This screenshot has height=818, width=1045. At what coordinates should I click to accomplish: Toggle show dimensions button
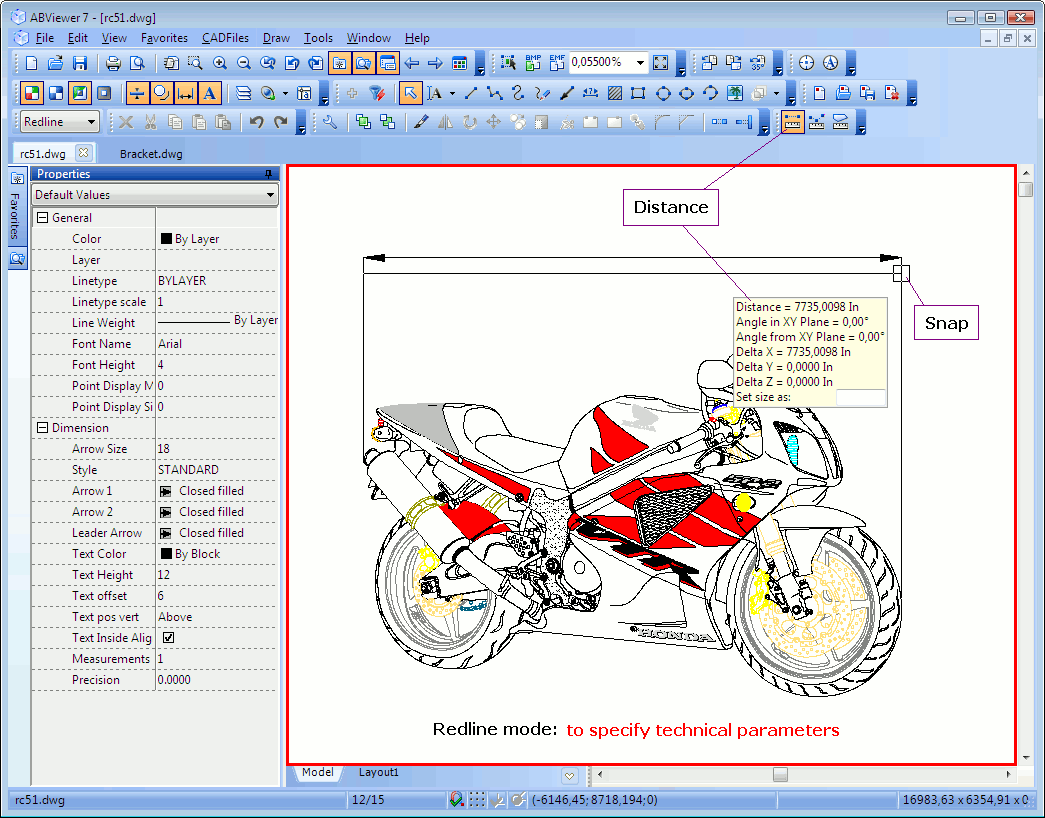185,93
